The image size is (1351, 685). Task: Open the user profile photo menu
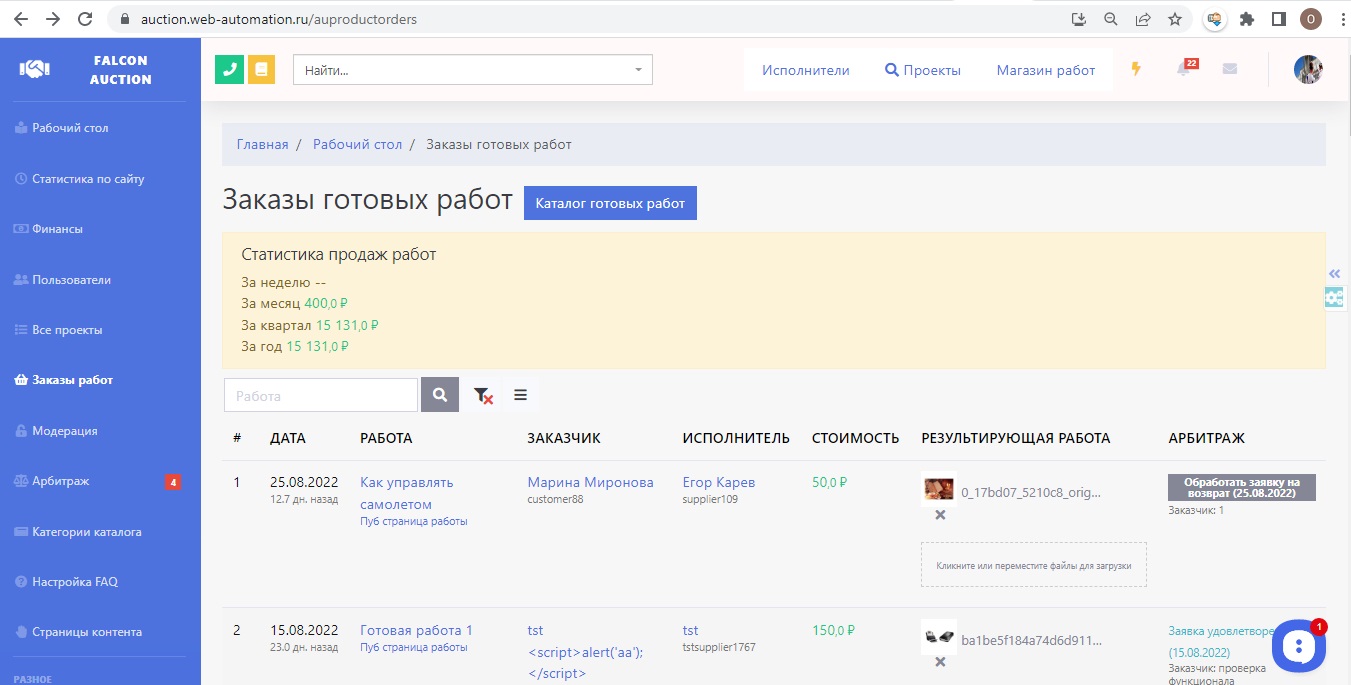coord(1308,69)
